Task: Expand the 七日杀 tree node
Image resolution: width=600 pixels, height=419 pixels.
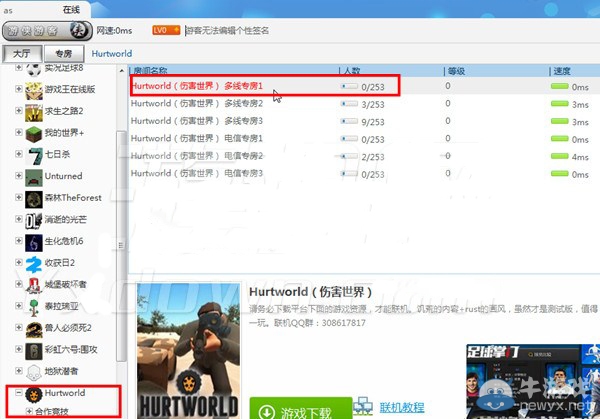Action: pos(18,154)
